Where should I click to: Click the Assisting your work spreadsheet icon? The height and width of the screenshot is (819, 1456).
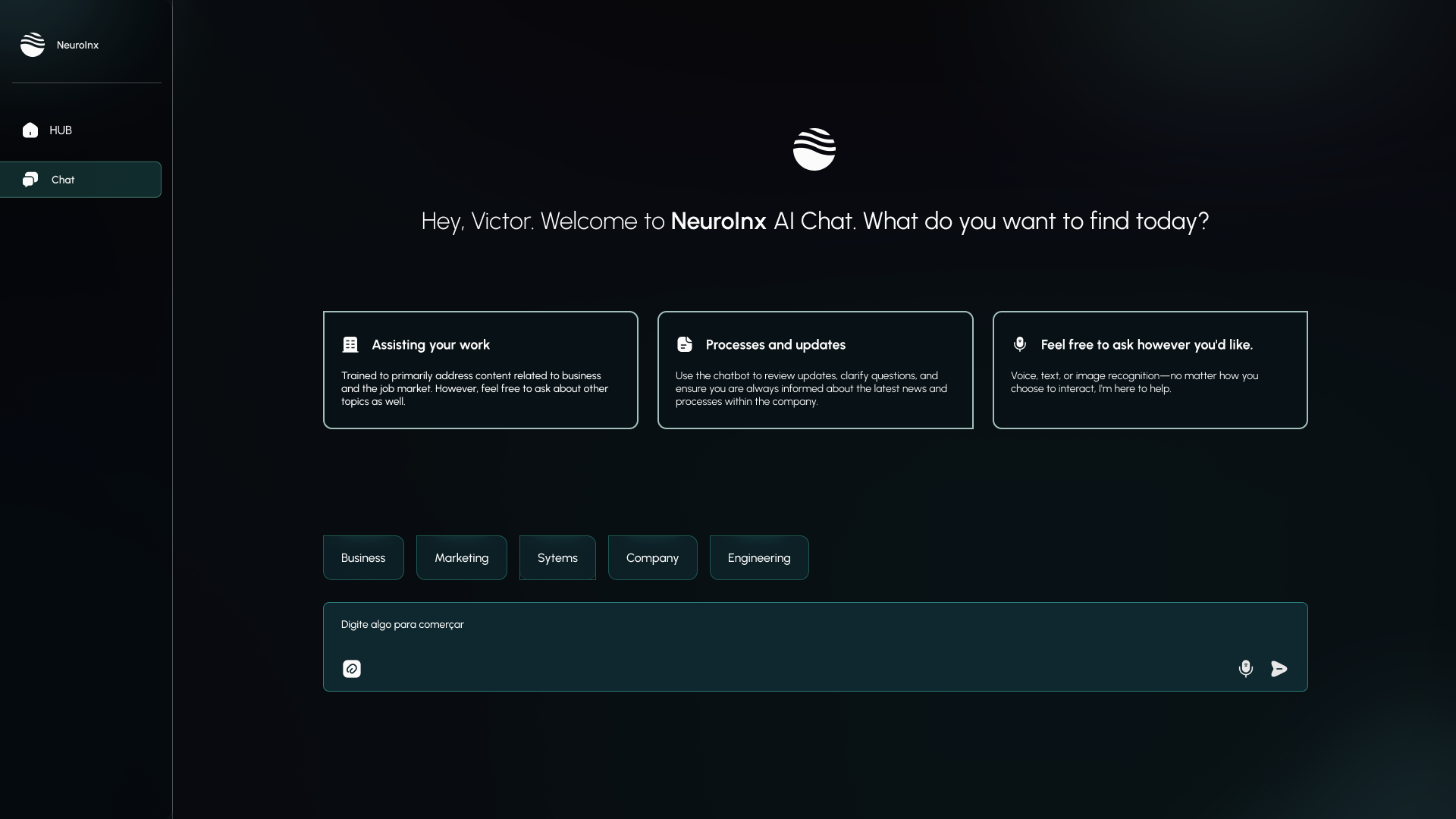coord(350,345)
